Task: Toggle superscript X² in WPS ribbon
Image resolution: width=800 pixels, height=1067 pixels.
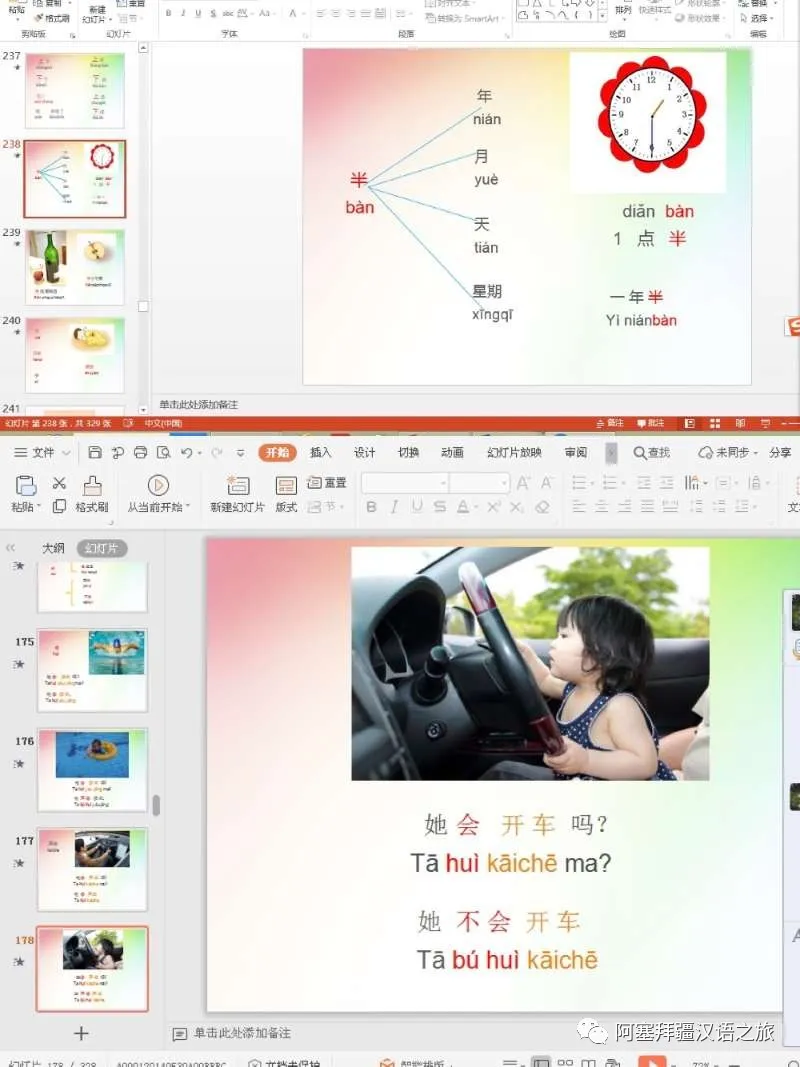Action: pyautogui.click(x=494, y=507)
